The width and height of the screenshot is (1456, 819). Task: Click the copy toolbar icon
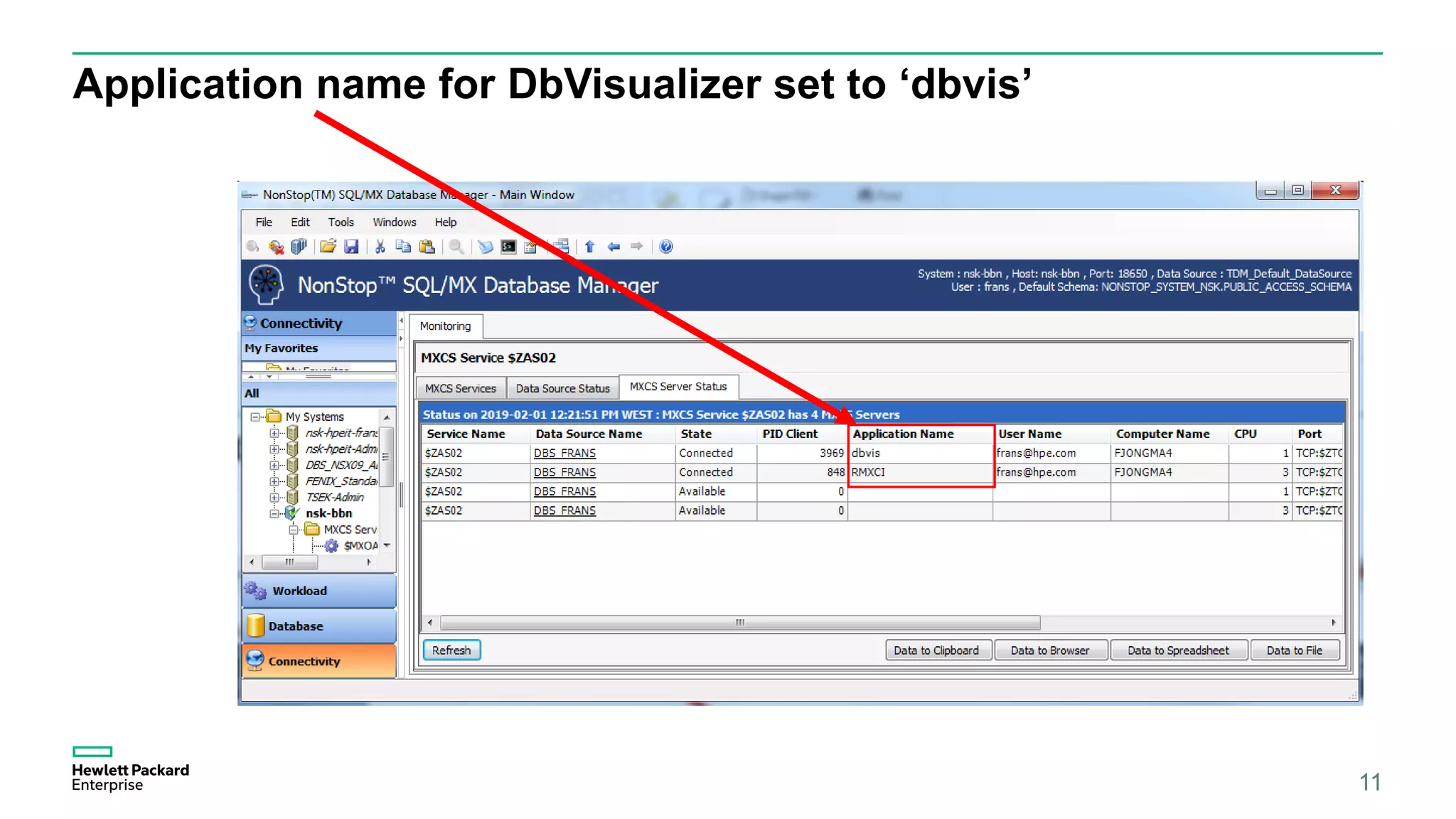(x=403, y=247)
